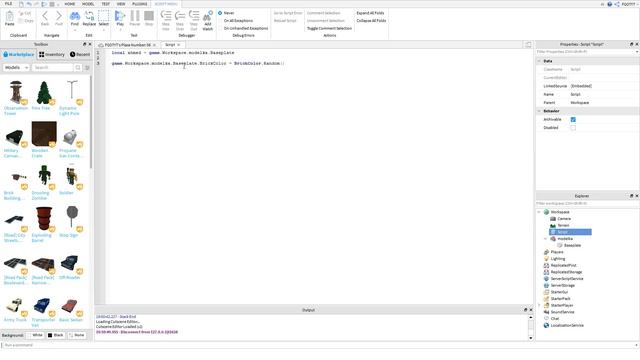Select On All Exceptions option
The height and width of the screenshot is (360, 640).
click(236, 20)
